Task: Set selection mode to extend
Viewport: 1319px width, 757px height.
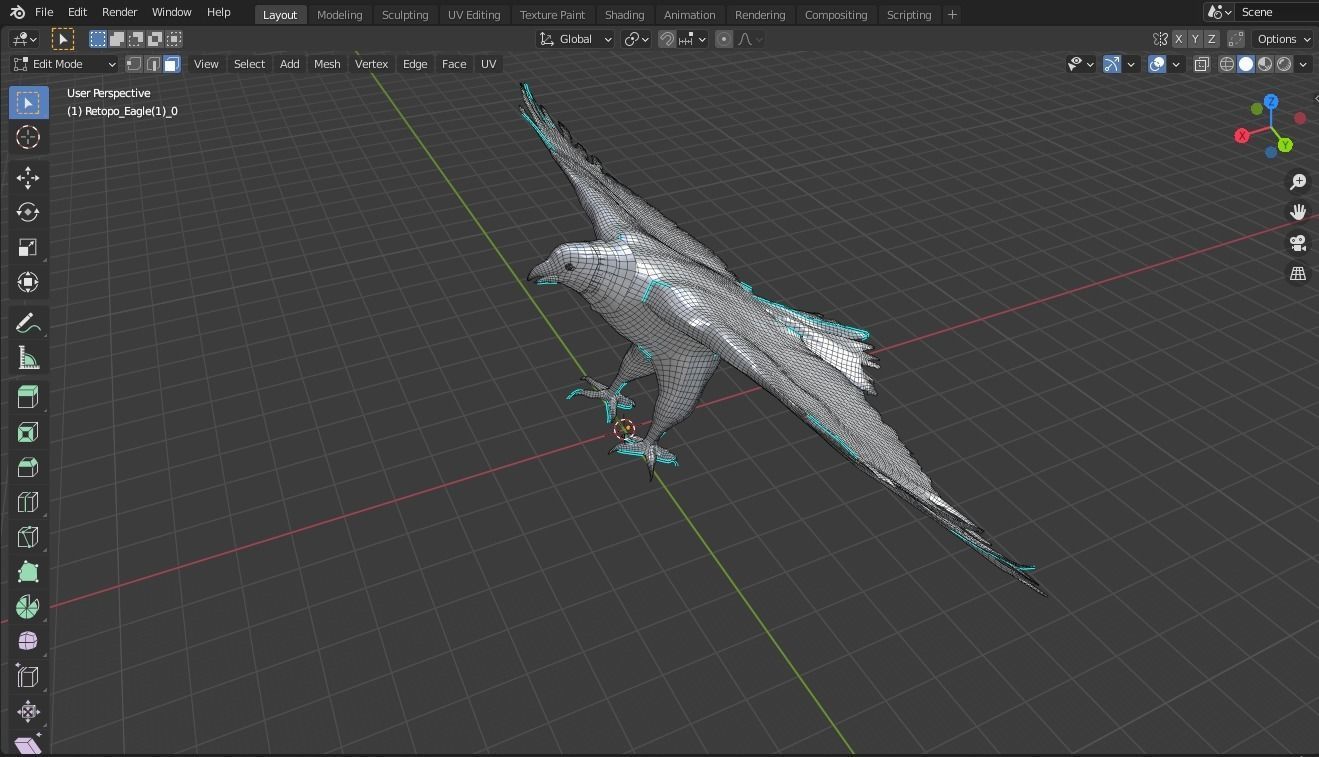Action: click(x=117, y=39)
